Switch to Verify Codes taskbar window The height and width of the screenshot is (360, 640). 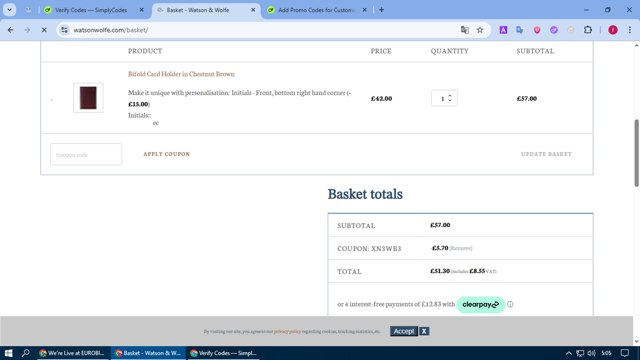point(223,353)
